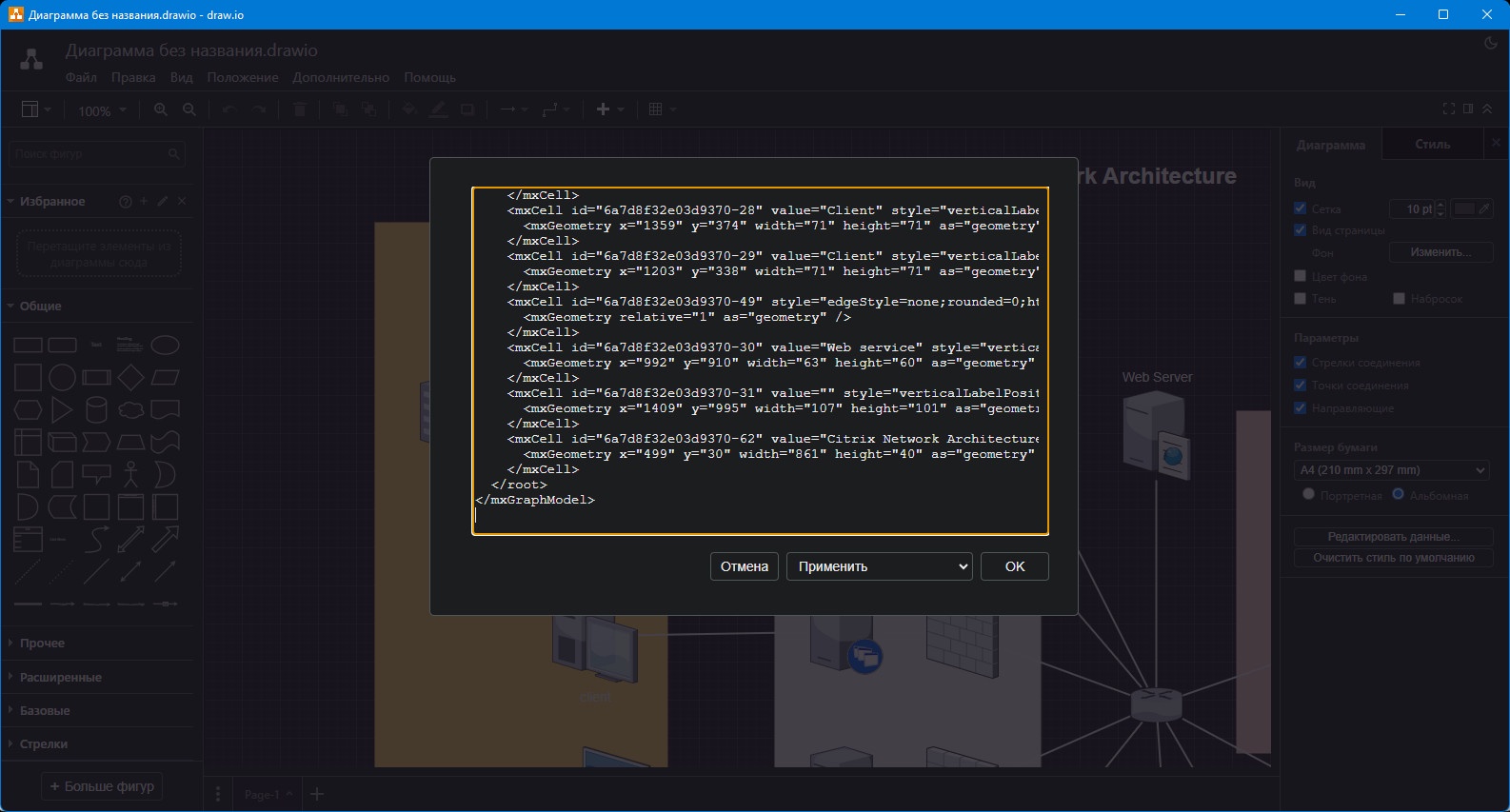This screenshot has height=812, width=1510.
Task: Open the Файл menu
Action: (81, 77)
